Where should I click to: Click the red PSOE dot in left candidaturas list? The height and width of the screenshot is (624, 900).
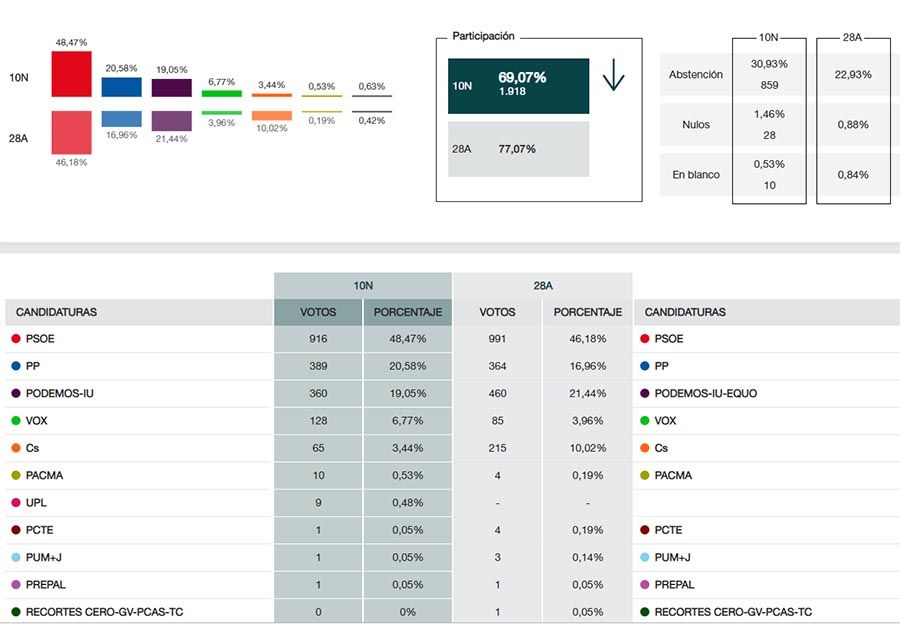coord(16,339)
